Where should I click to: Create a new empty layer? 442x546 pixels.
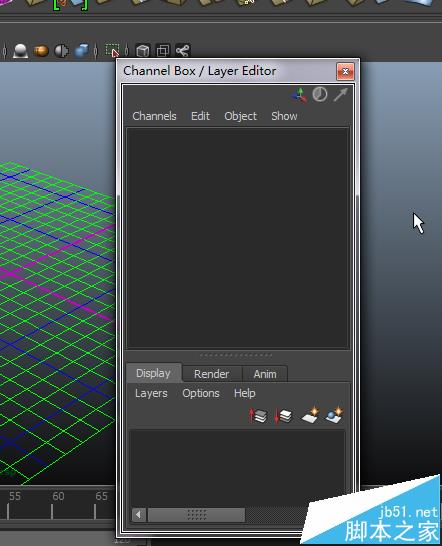click(310, 415)
